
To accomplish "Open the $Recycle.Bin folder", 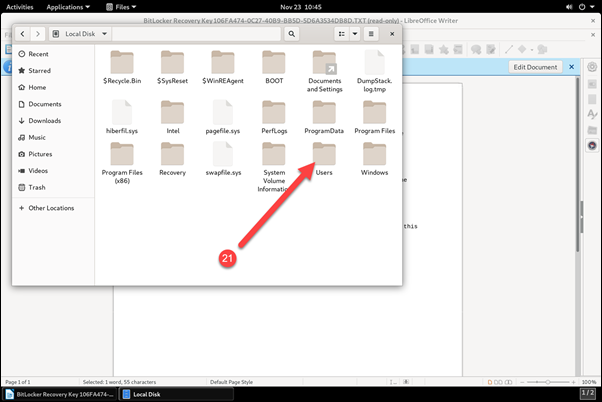I will [x=122, y=67].
